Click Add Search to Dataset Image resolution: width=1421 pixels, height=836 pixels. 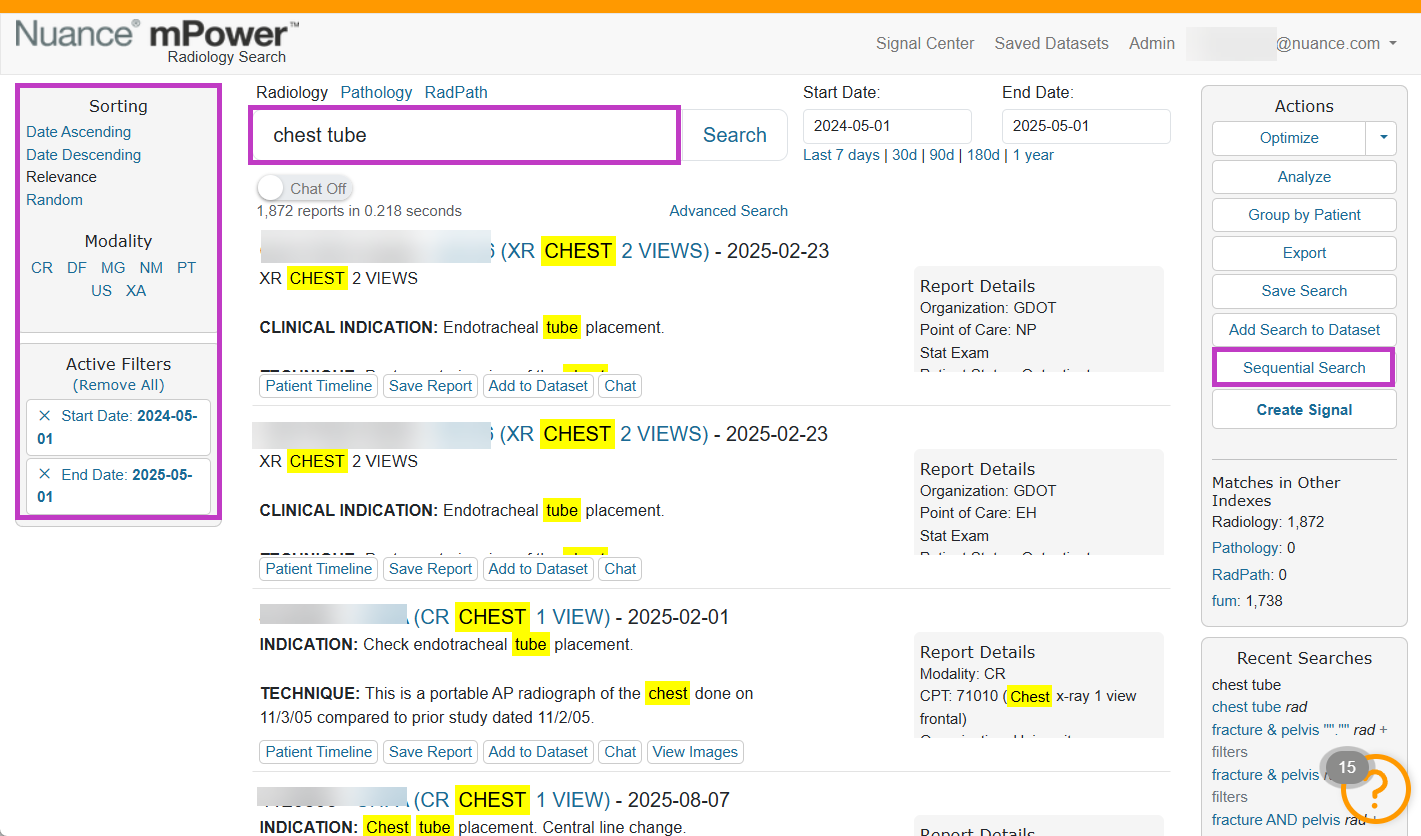[x=1304, y=329]
